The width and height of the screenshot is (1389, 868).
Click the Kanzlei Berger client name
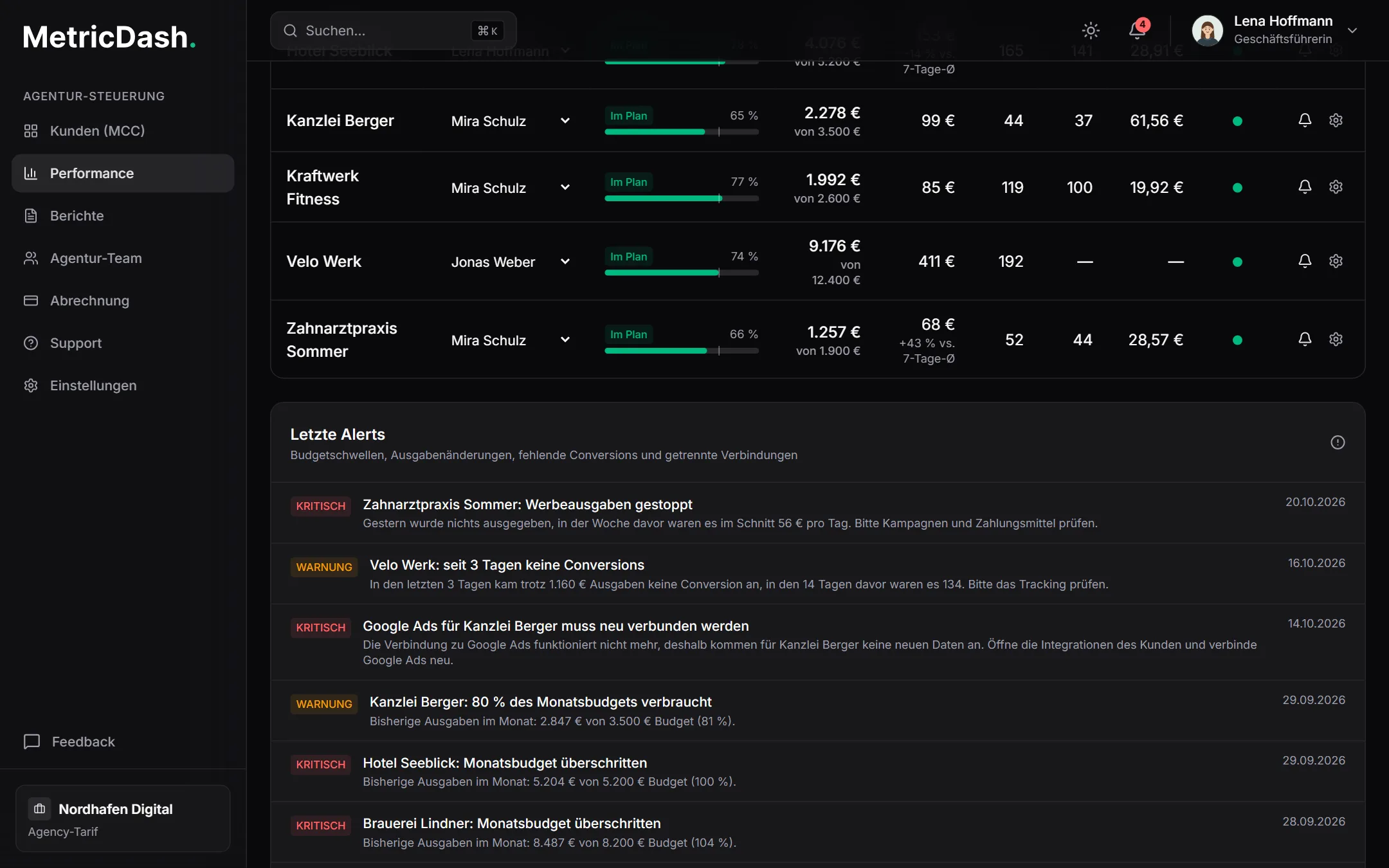tap(340, 121)
